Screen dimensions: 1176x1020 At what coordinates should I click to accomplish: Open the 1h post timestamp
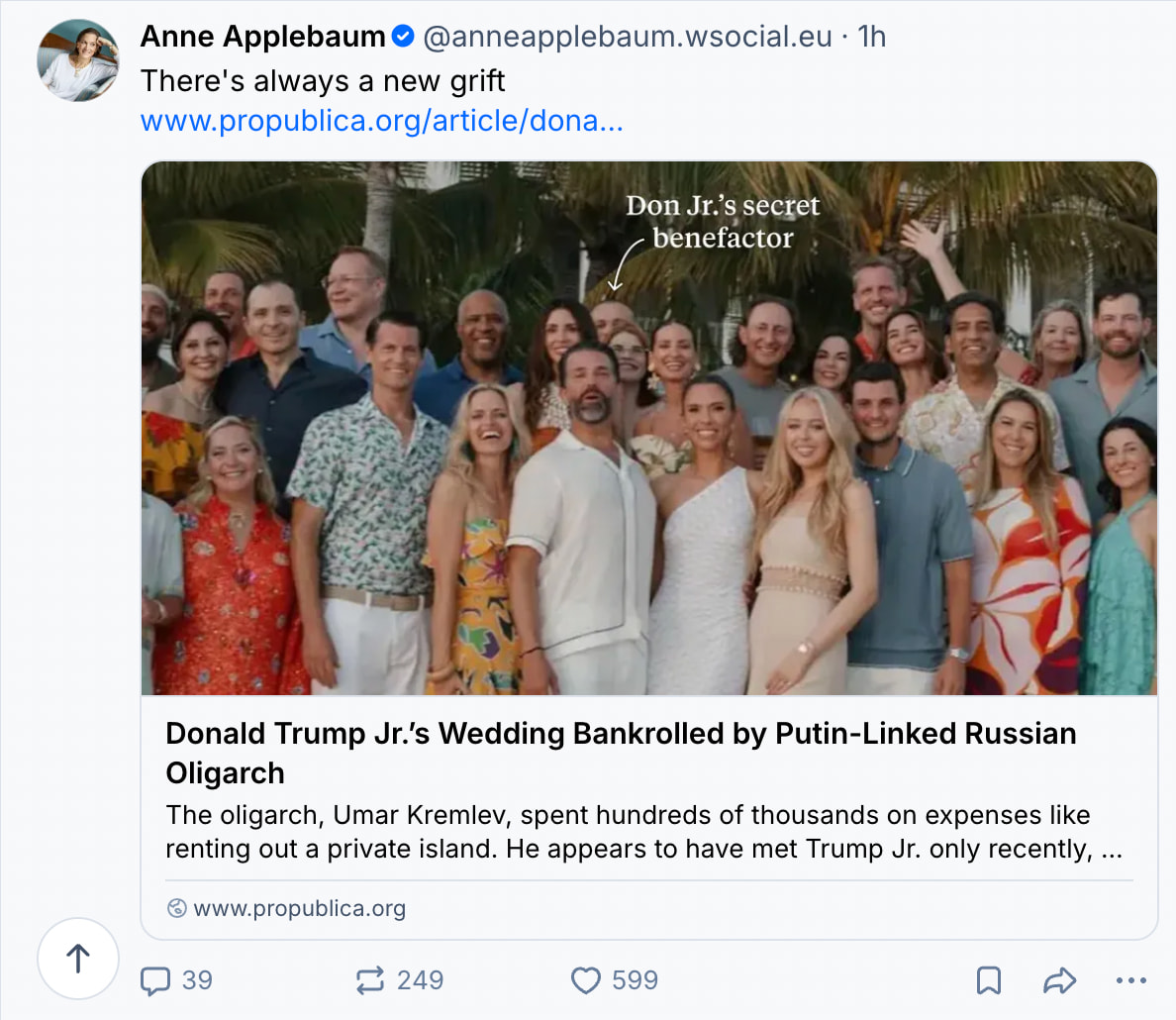click(871, 36)
